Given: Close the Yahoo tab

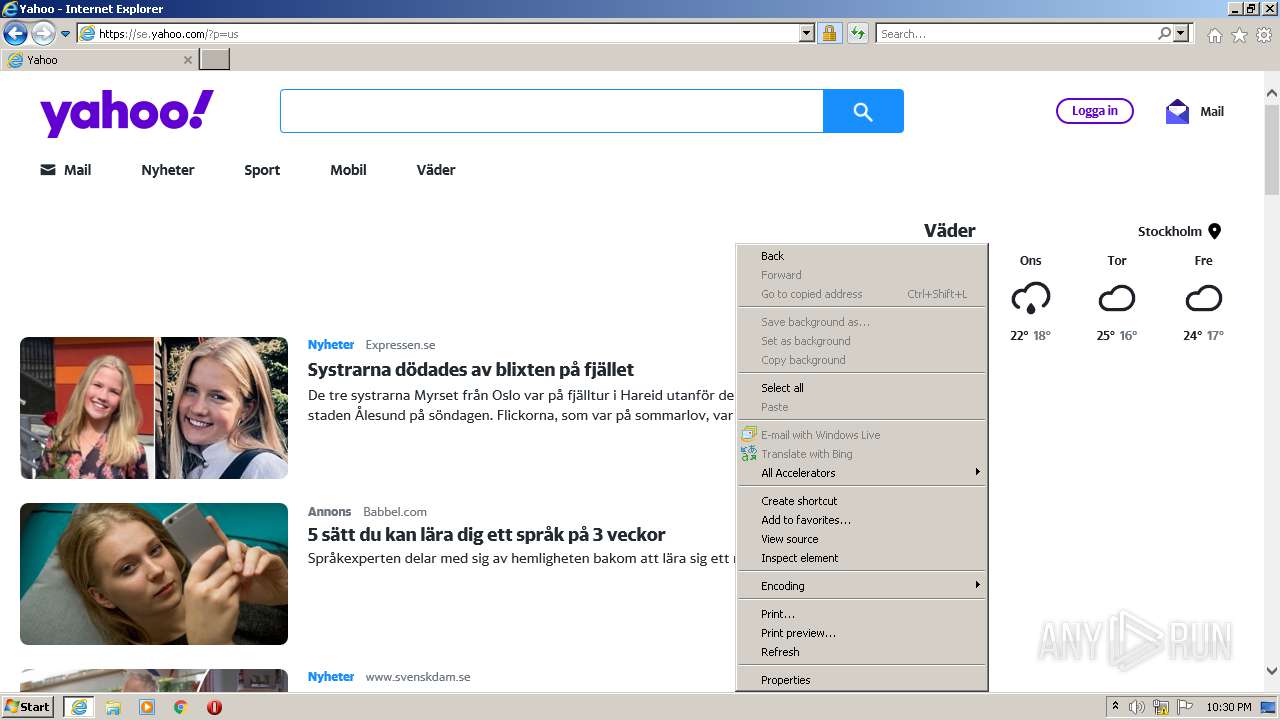Looking at the screenshot, I should pos(187,60).
